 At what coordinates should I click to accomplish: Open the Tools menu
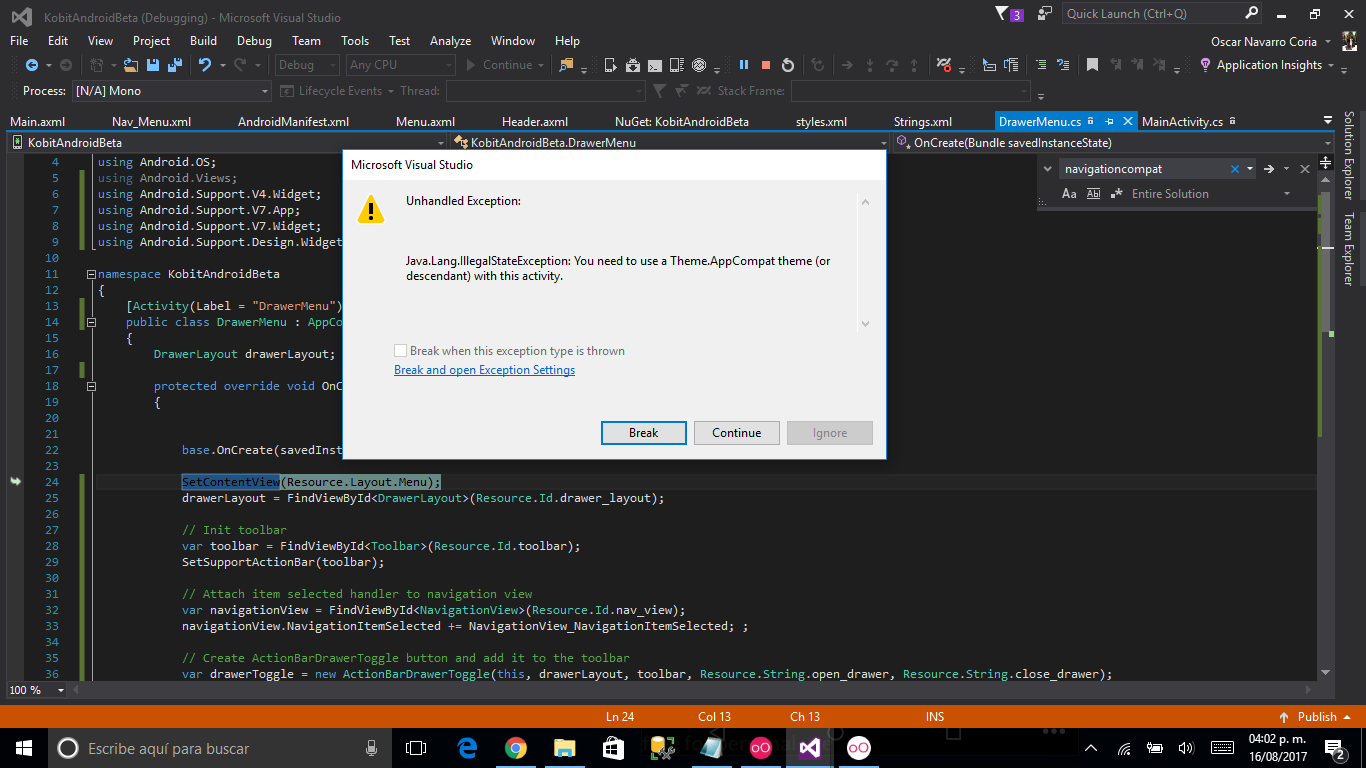pyautogui.click(x=355, y=41)
